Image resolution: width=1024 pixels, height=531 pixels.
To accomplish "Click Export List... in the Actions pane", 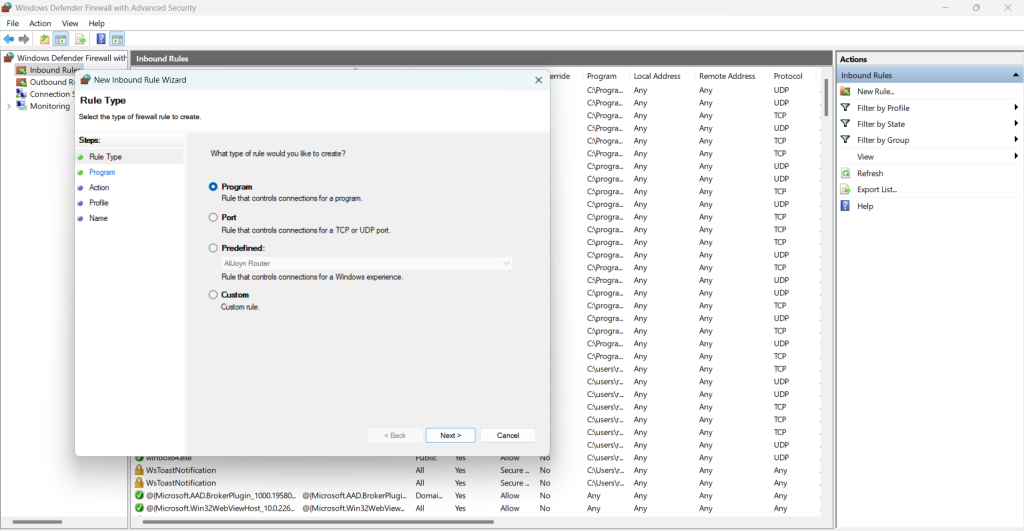I will [877, 189].
